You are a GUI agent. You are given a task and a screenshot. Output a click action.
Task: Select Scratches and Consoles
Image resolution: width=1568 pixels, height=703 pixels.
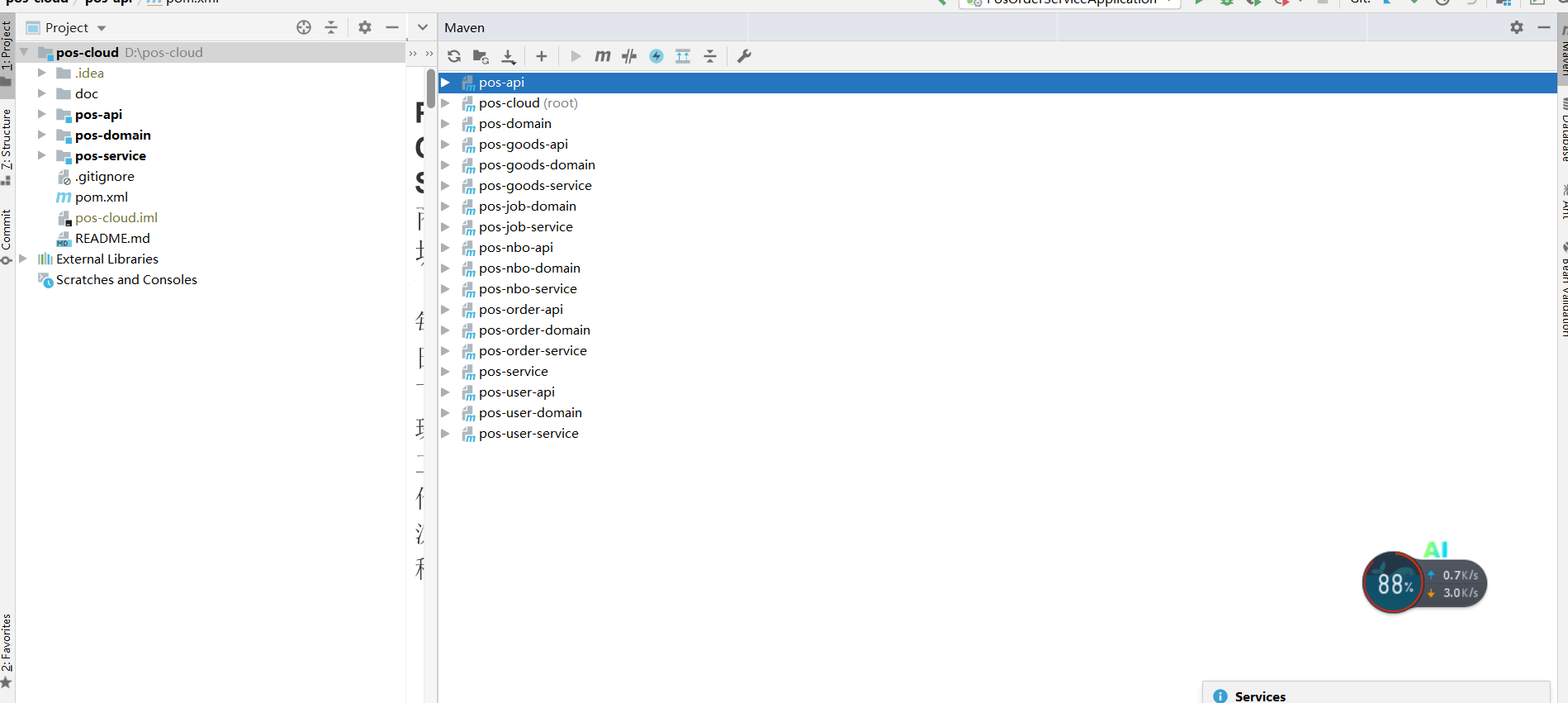click(126, 279)
